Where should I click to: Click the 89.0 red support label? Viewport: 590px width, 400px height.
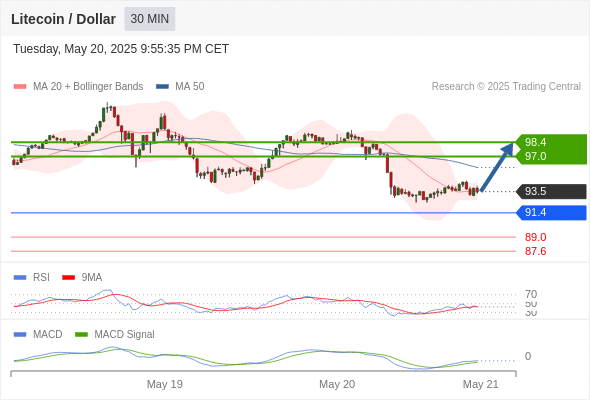(535, 237)
